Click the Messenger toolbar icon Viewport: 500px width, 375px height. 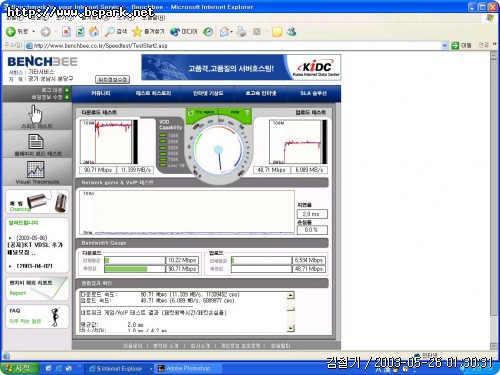291,32
